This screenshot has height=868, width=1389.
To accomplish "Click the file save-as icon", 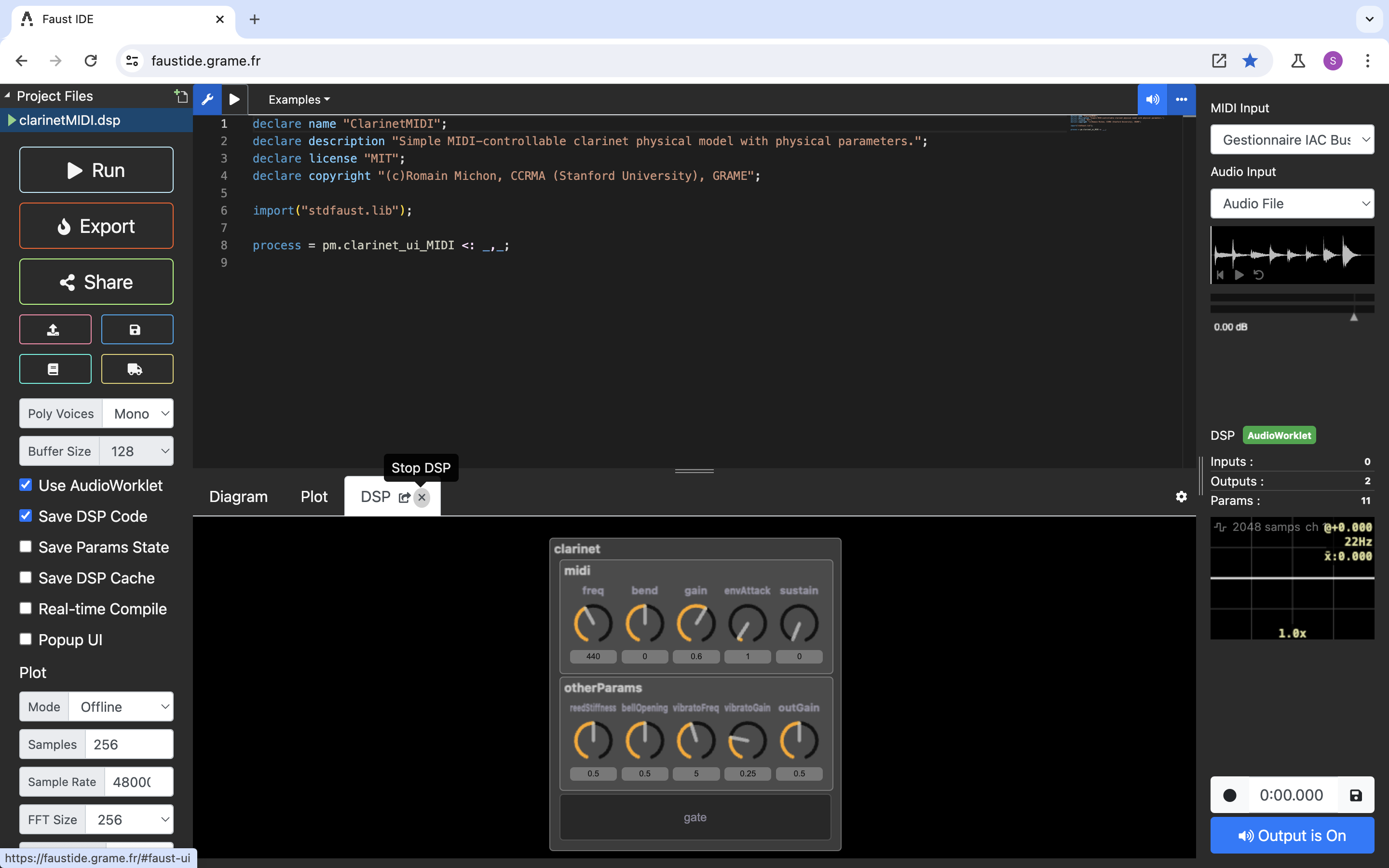I will click(136, 329).
